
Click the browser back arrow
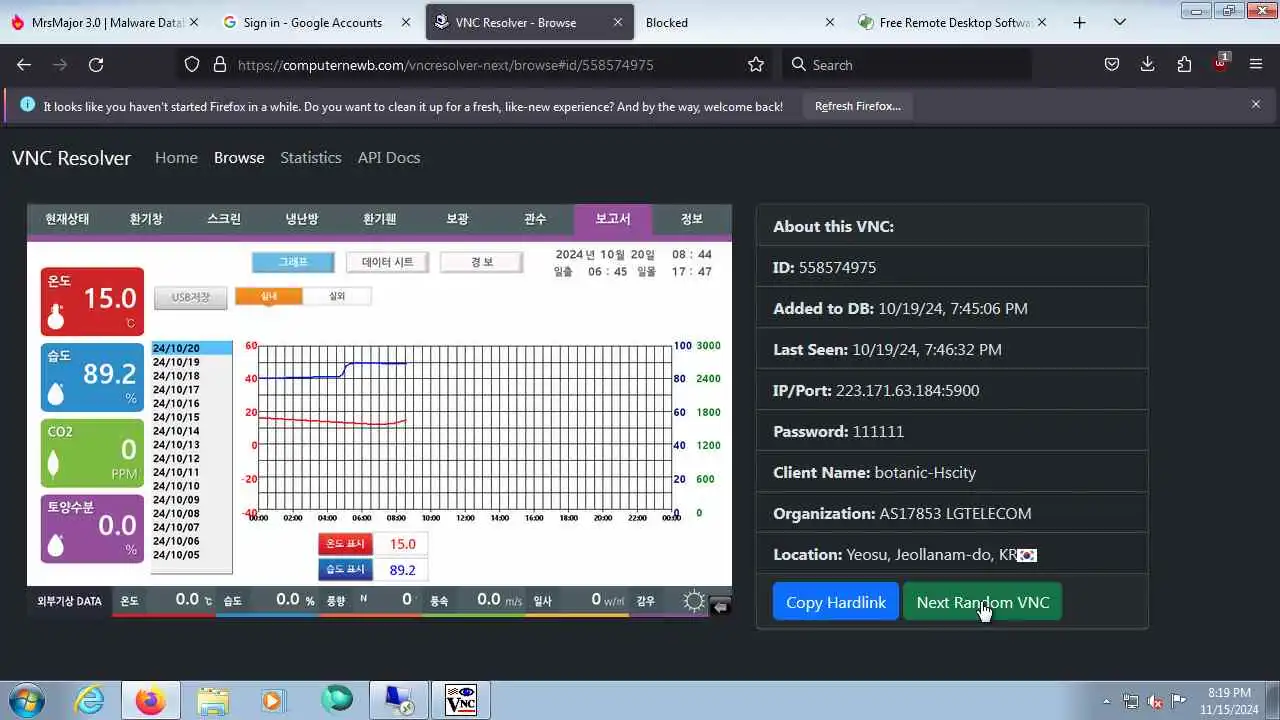24,65
